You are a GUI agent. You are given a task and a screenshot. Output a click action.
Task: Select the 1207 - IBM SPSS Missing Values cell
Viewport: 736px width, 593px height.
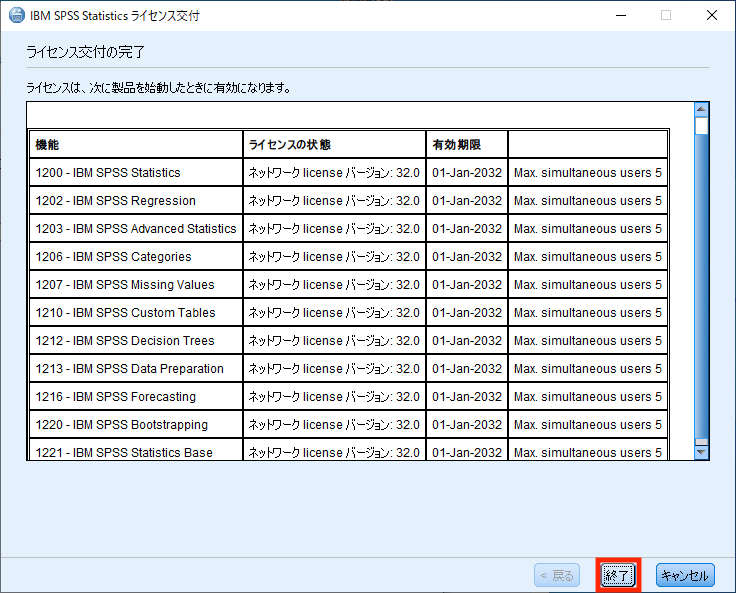pos(136,285)
